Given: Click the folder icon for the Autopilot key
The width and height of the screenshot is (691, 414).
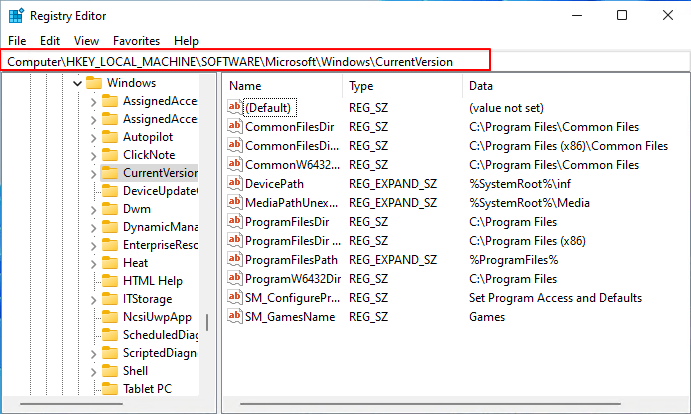Looking at the screenshot, I should (110, 137).
